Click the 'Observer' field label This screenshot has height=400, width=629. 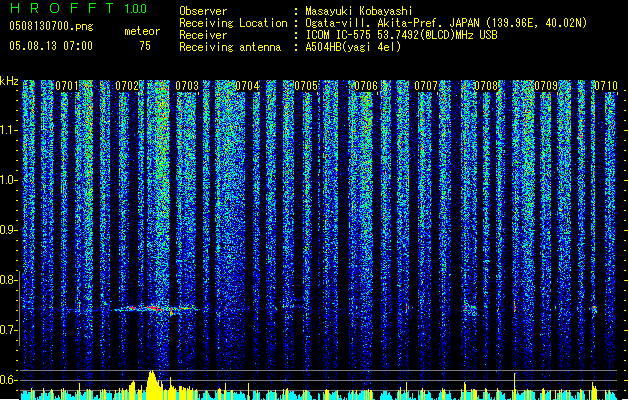[203, 11]
